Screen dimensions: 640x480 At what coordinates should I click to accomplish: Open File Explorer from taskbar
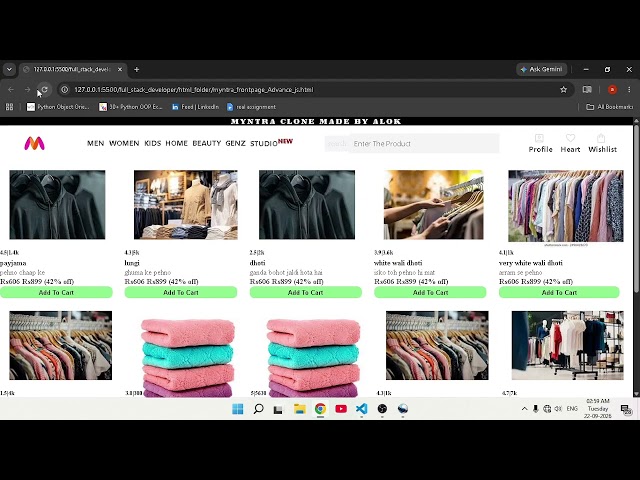tap(300, 409)
